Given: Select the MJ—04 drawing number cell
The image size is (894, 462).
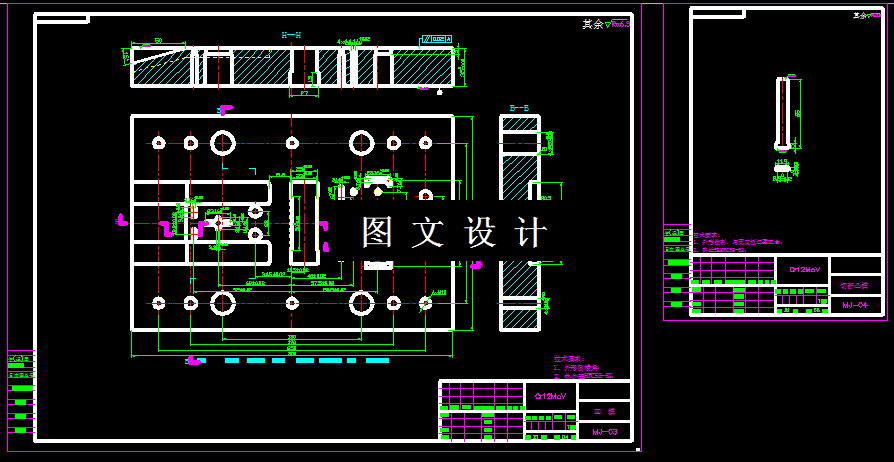Looking at the screenshot, I should (856, 305).
